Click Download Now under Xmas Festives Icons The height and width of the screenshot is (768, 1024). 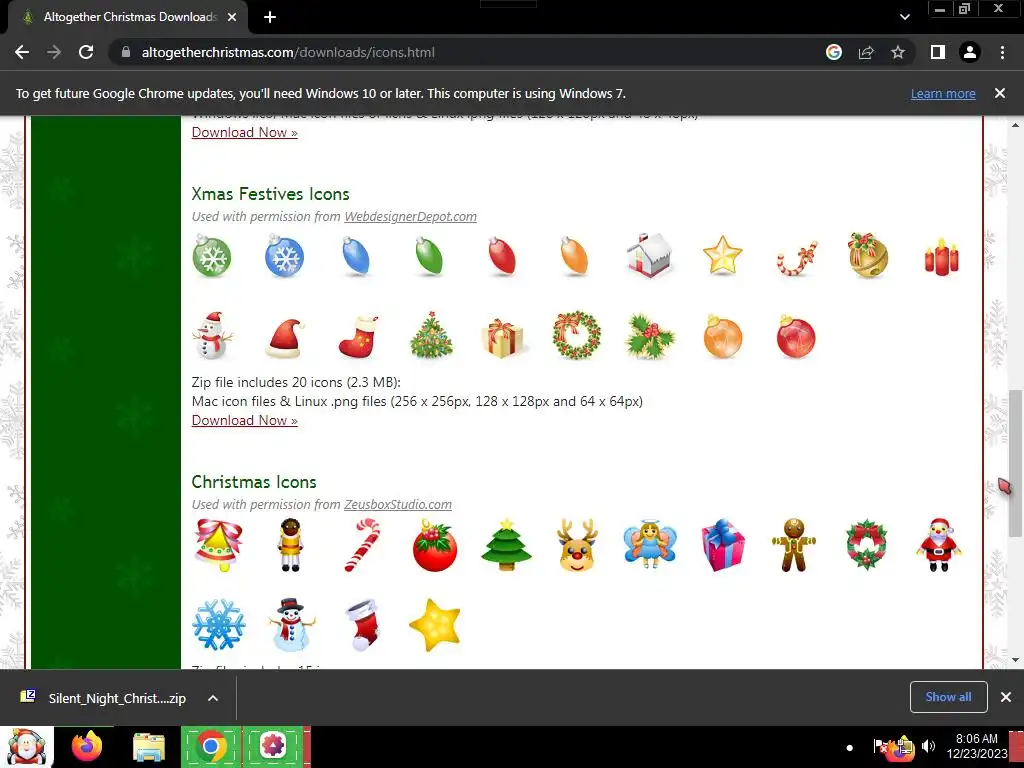(244, 421)
